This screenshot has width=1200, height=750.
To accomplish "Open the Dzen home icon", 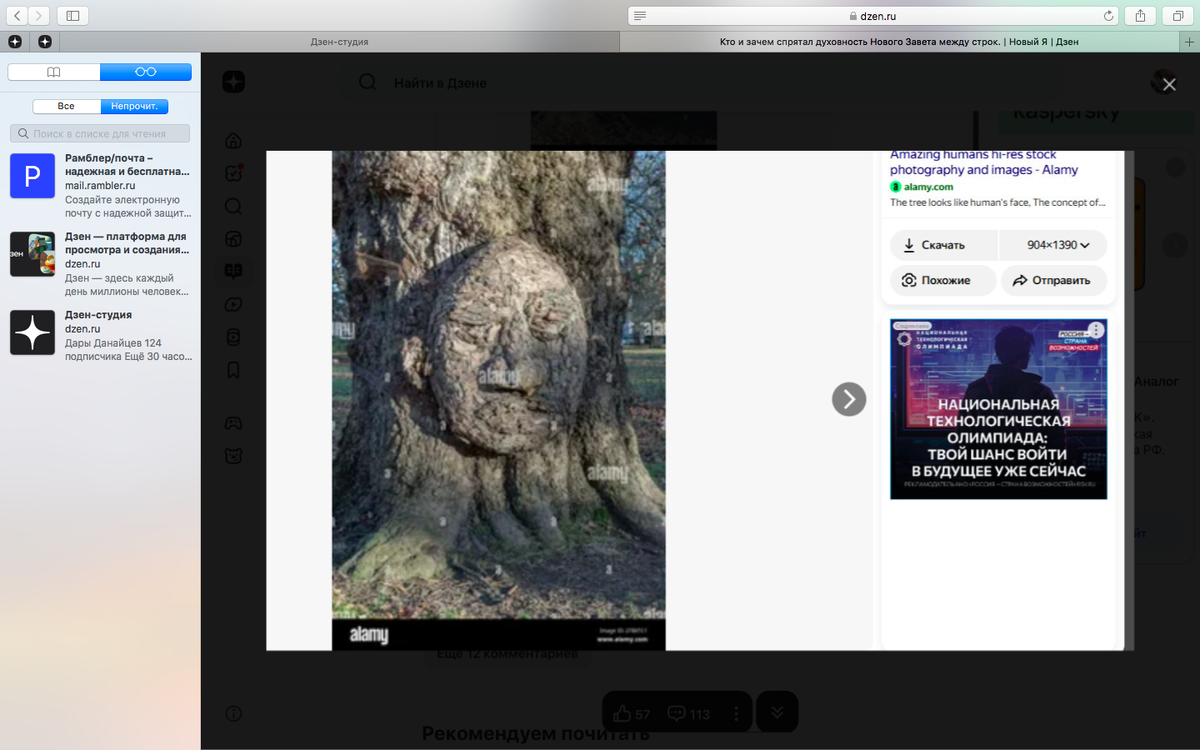I will tap(233, 140).
